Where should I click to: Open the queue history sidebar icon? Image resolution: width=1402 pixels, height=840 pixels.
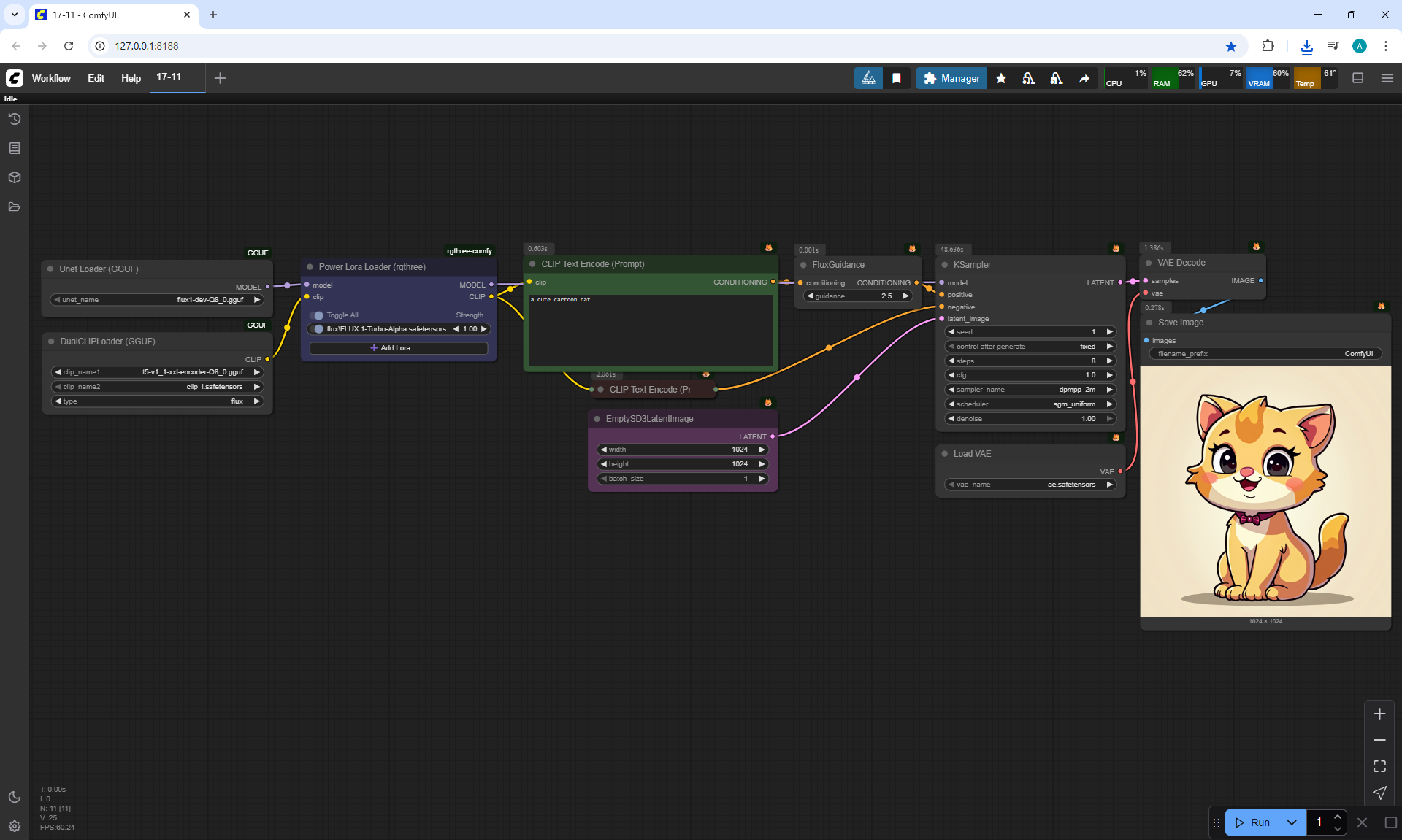coord(14,119)
